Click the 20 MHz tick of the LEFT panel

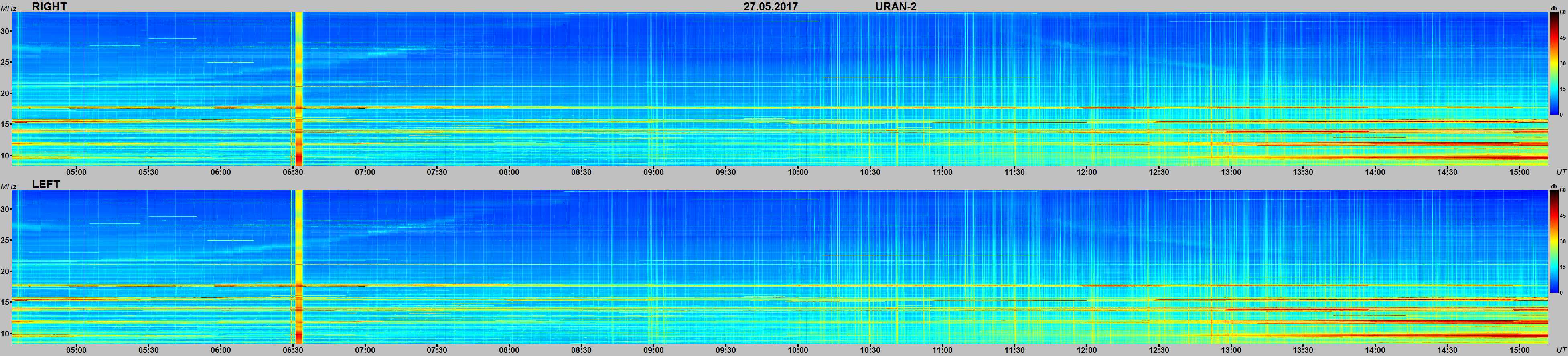(x=6, y=271)
